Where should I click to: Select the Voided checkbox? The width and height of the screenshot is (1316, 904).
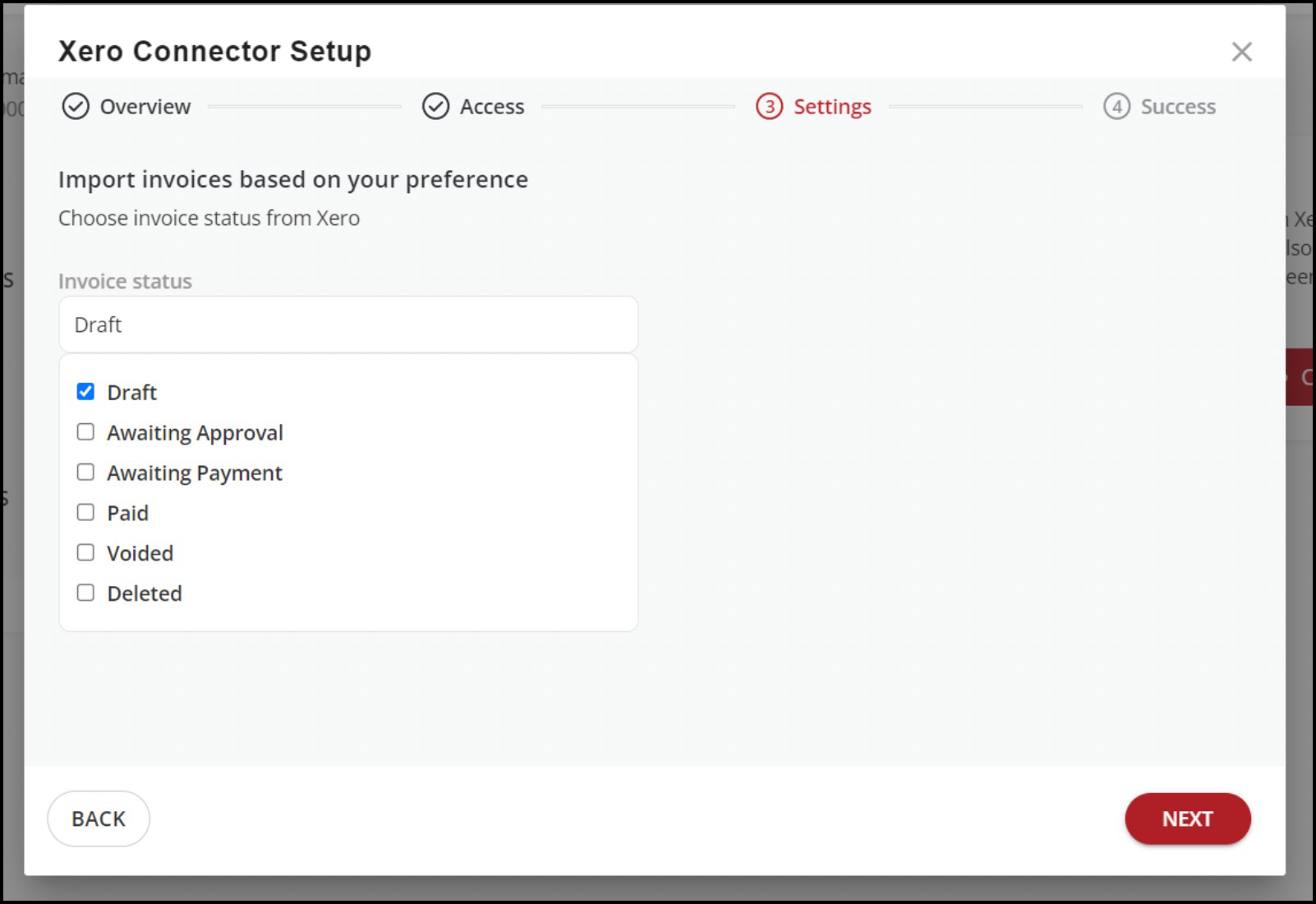point(85,553)
